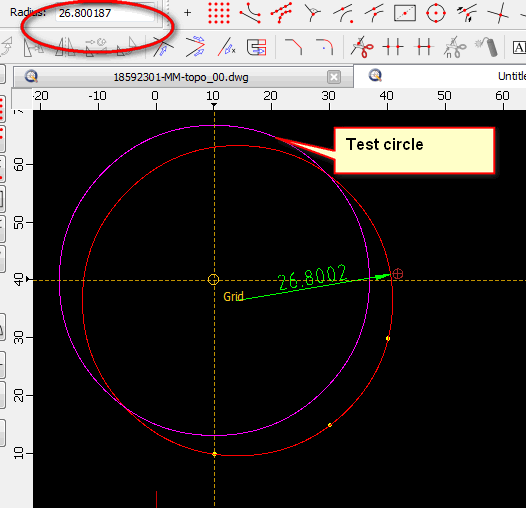Click the red crosshair cursor marker near the circle edge
The image size is (526, 508).
(398, 273)
